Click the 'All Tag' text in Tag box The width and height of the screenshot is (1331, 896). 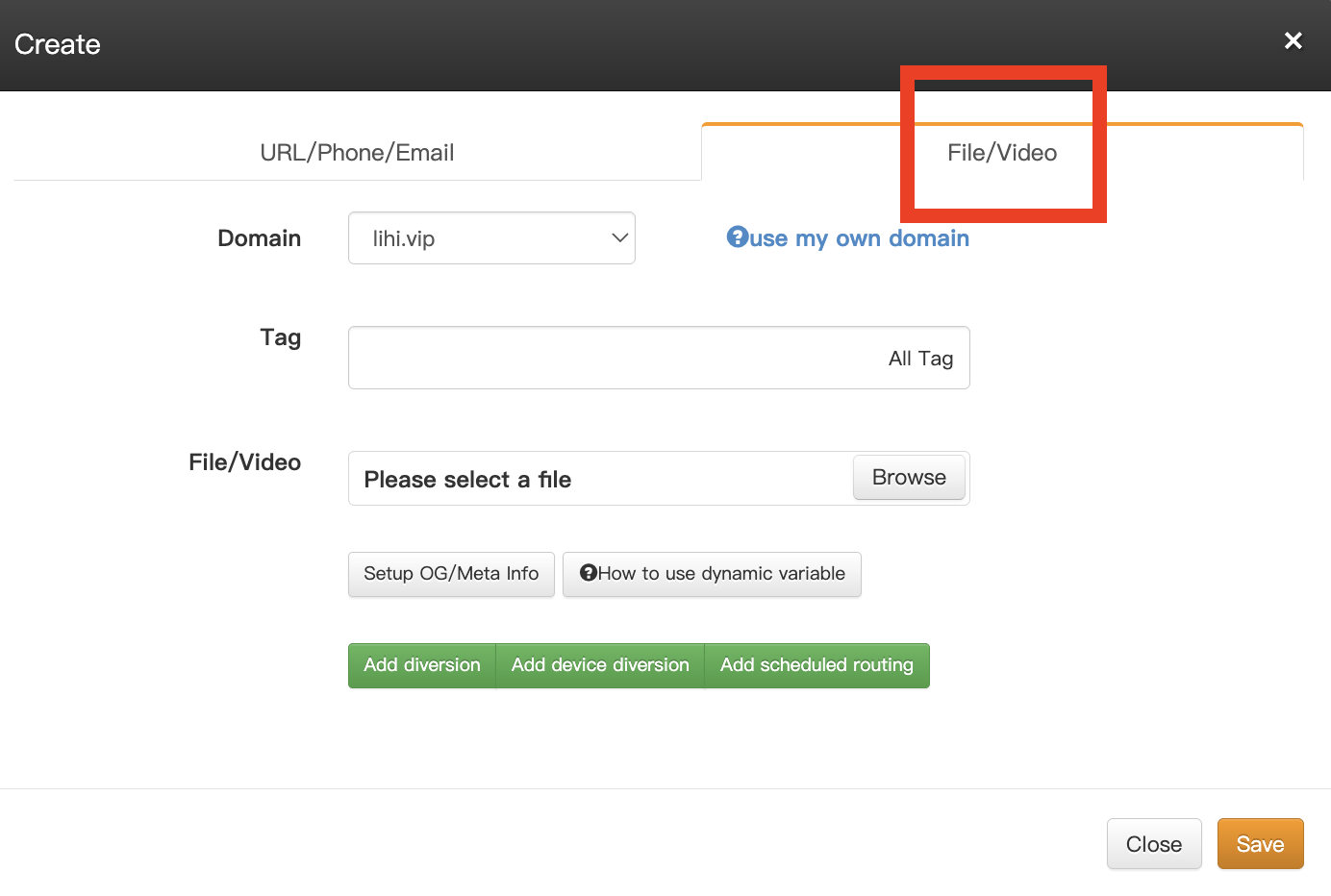(x=920, y=359)
